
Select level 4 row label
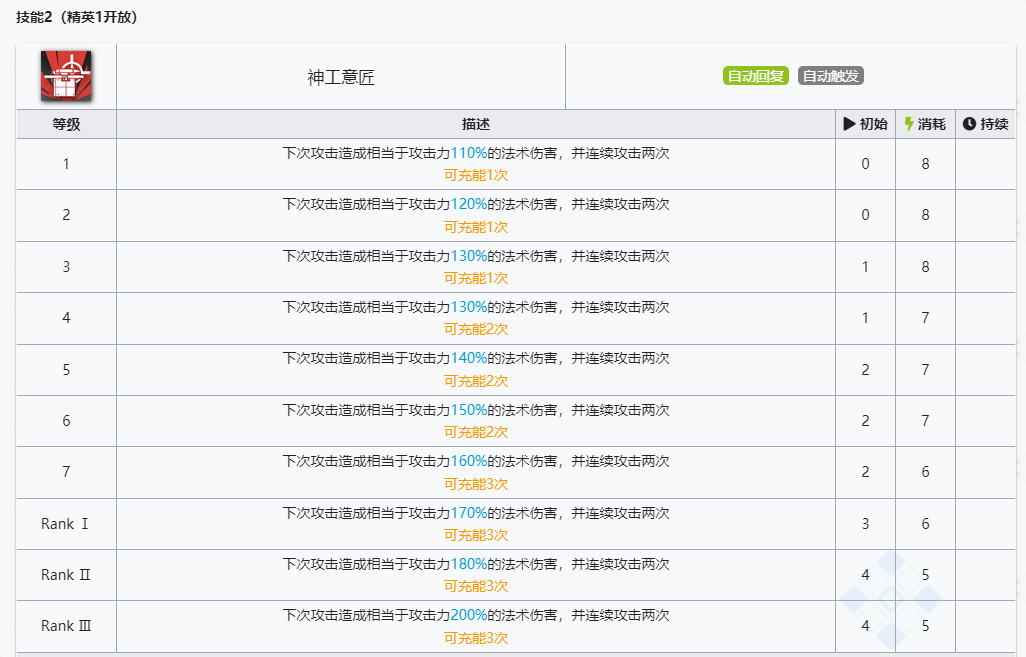tap(66, 317)
